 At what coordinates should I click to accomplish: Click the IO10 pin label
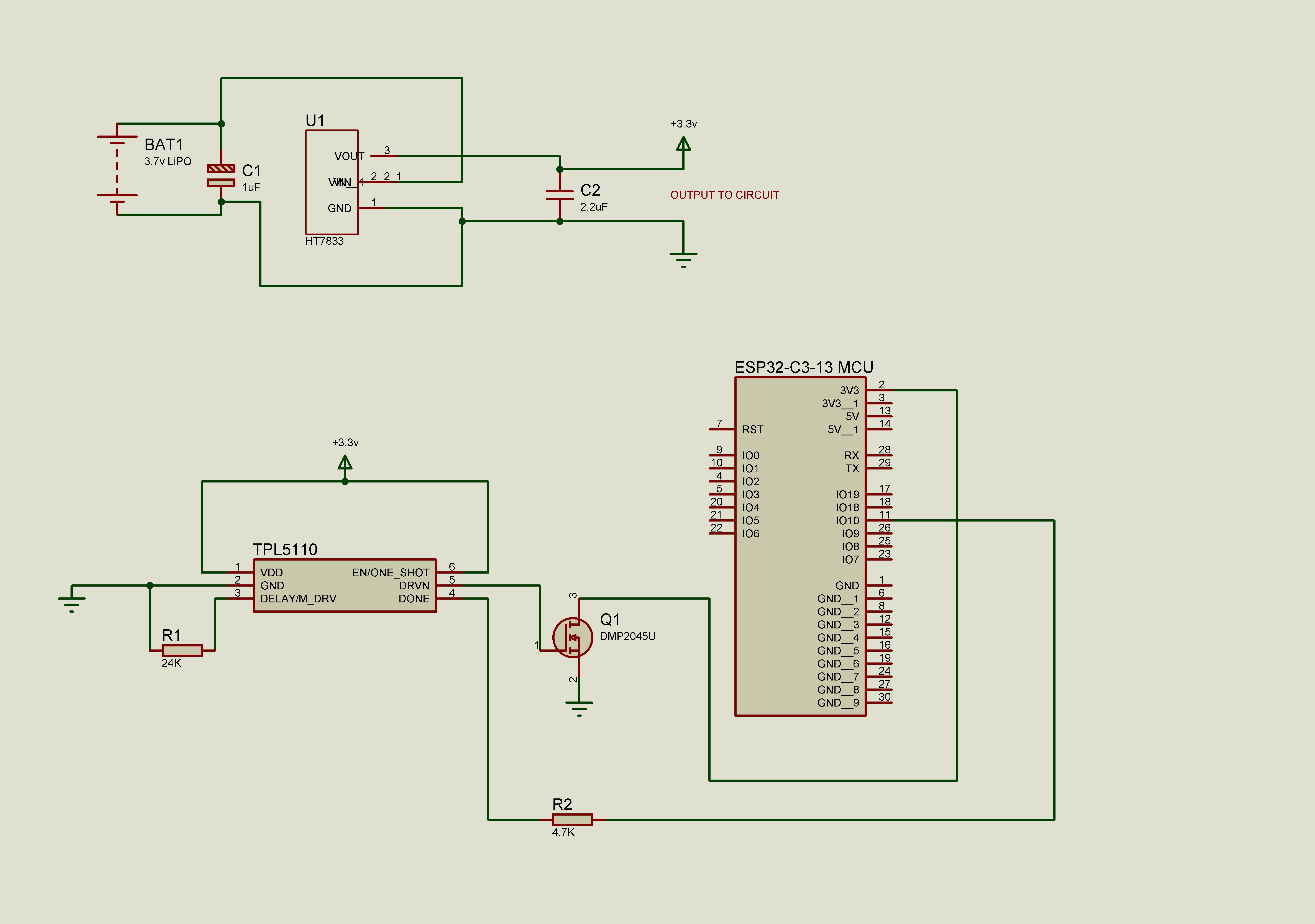[x=848, y=520]
